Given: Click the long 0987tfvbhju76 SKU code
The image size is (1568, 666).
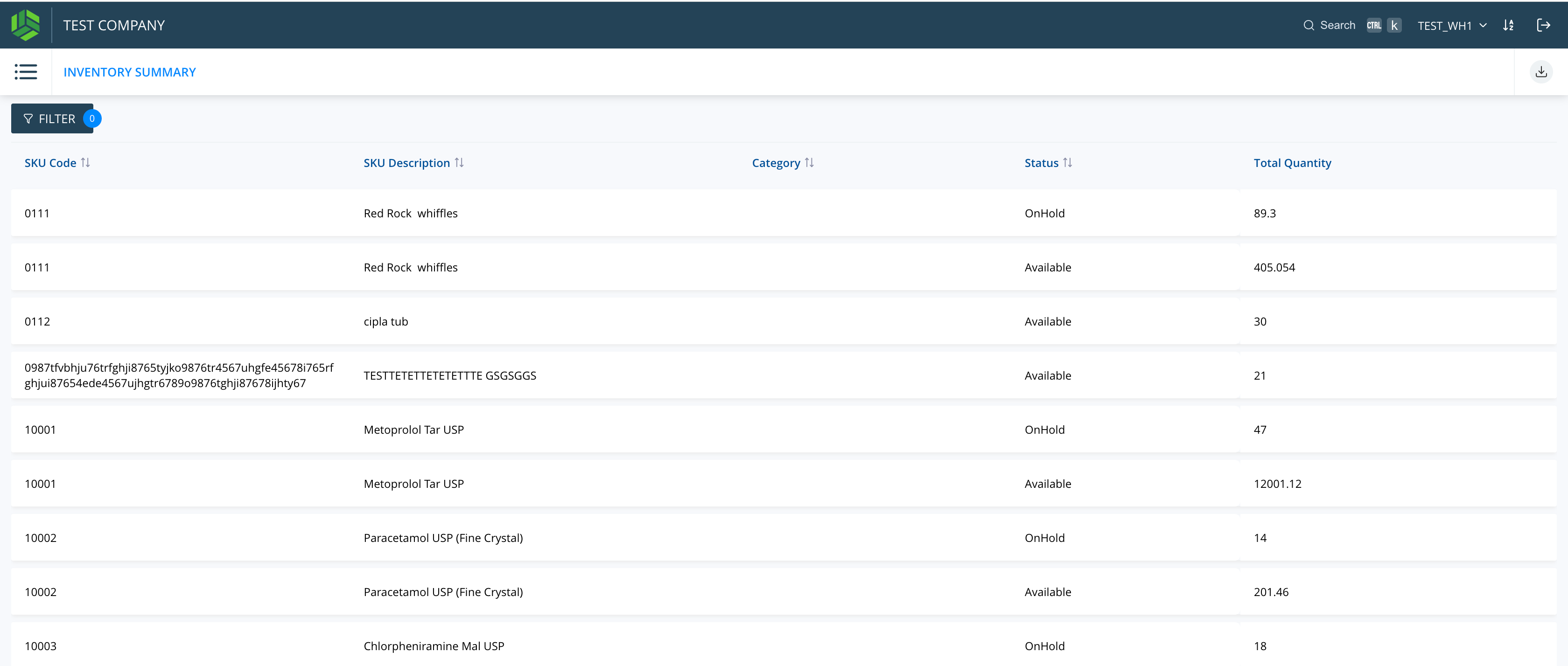Looking at the screenshot, I should tap(179, 375).
